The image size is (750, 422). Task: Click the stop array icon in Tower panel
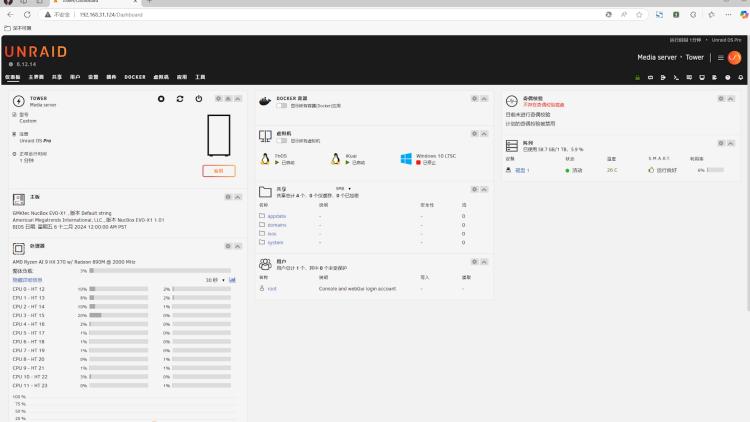[161, 99]
